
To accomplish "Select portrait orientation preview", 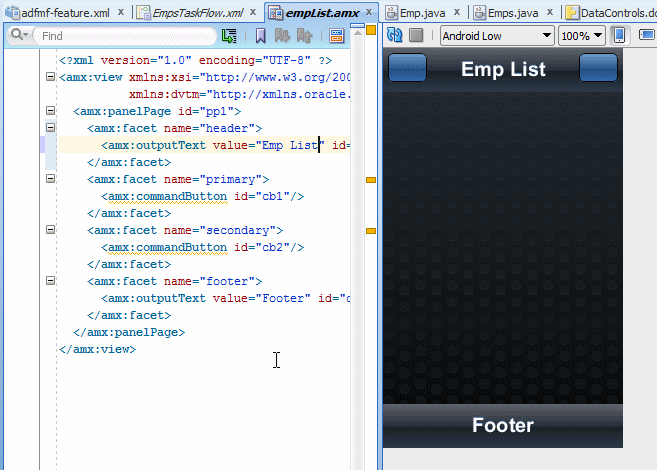I will 619,35.
